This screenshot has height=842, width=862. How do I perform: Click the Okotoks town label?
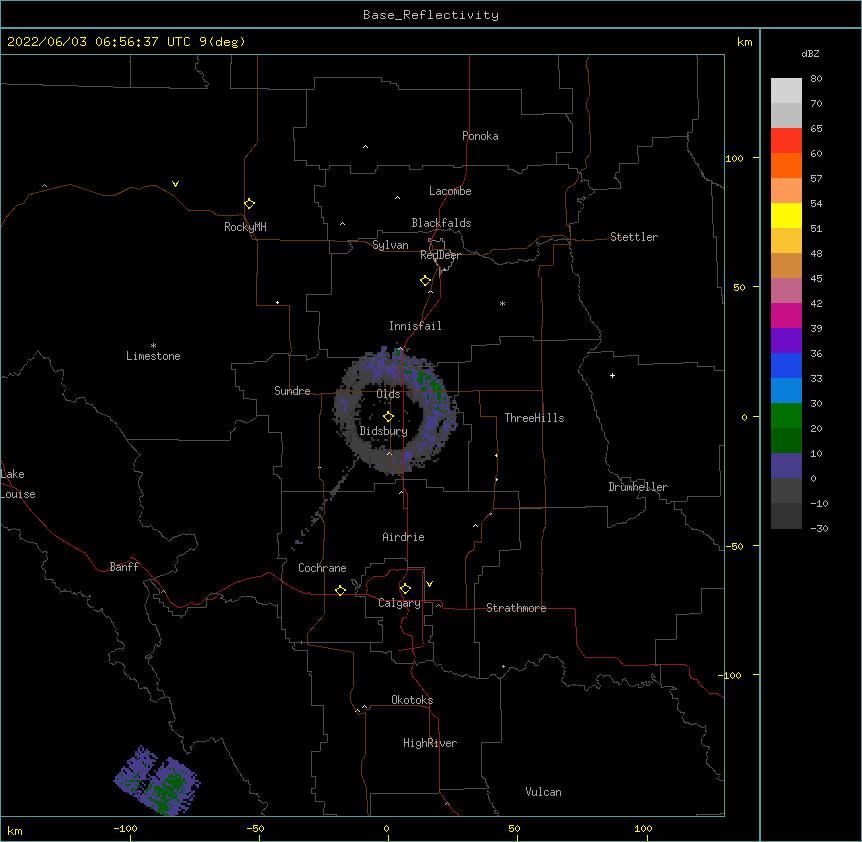click(x=412, y=700)
